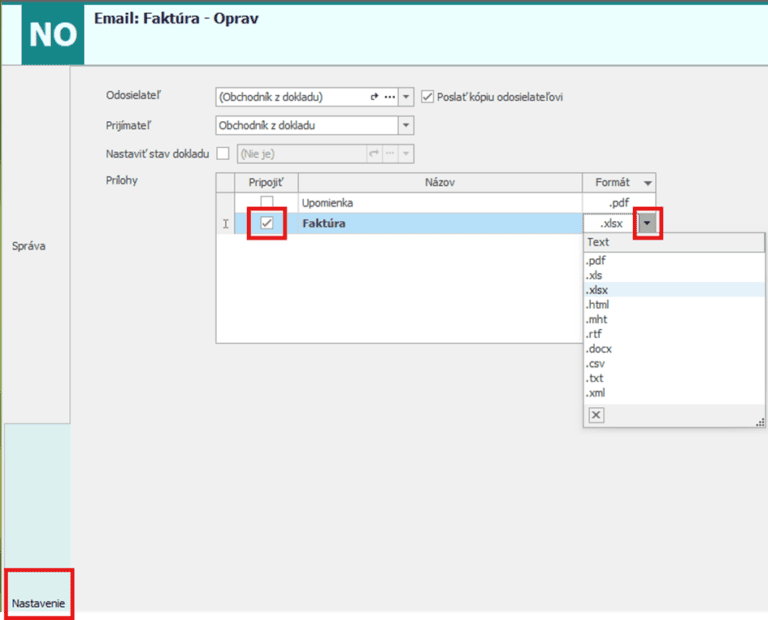
Task: Click the Názov column header
Action: coord(439,183)
